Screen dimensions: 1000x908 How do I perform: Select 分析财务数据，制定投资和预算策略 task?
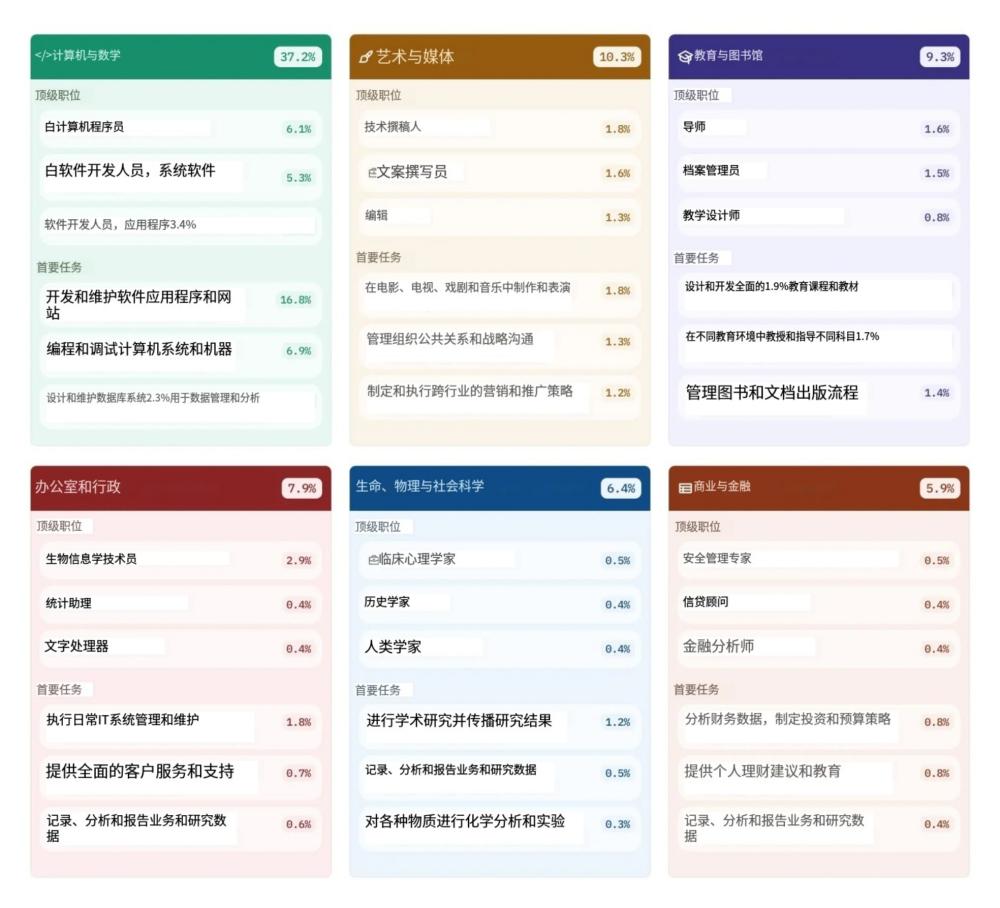coord(818,726)
